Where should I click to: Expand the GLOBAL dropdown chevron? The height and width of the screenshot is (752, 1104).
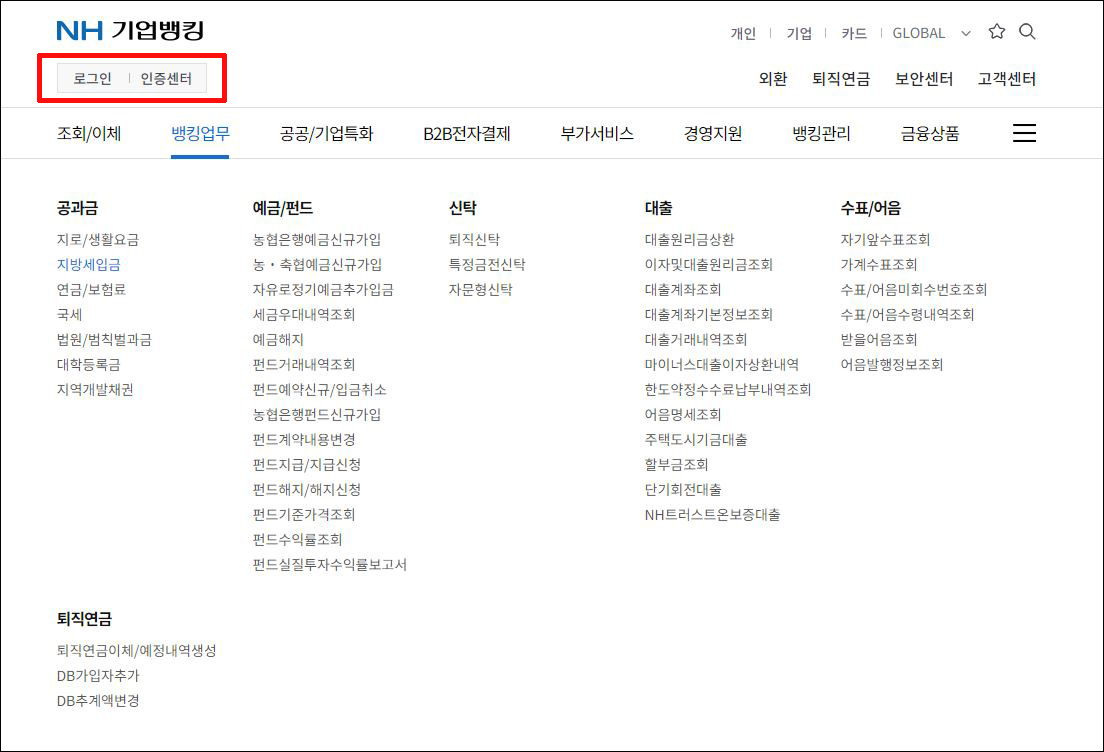click(966, 33)
